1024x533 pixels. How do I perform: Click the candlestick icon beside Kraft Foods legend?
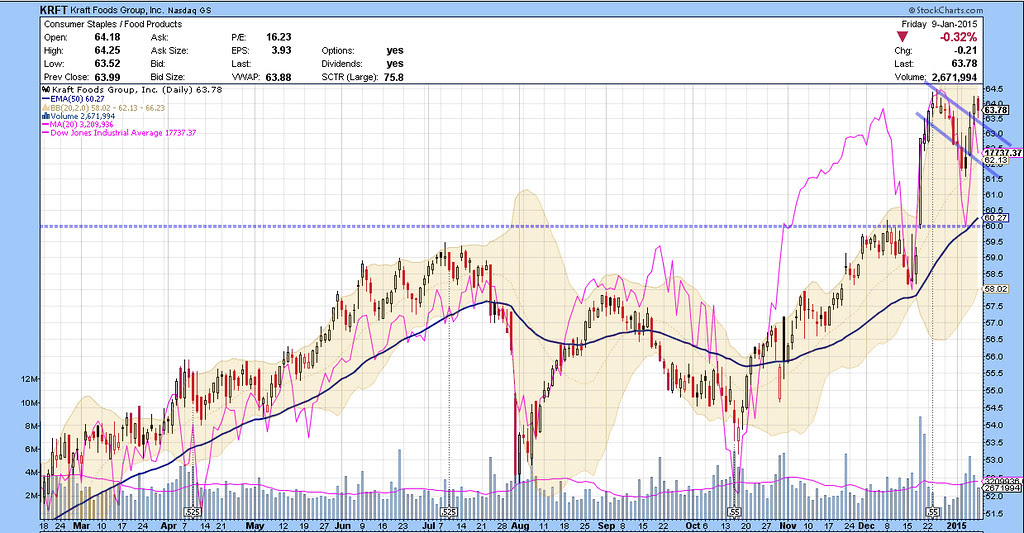(46, 90)
